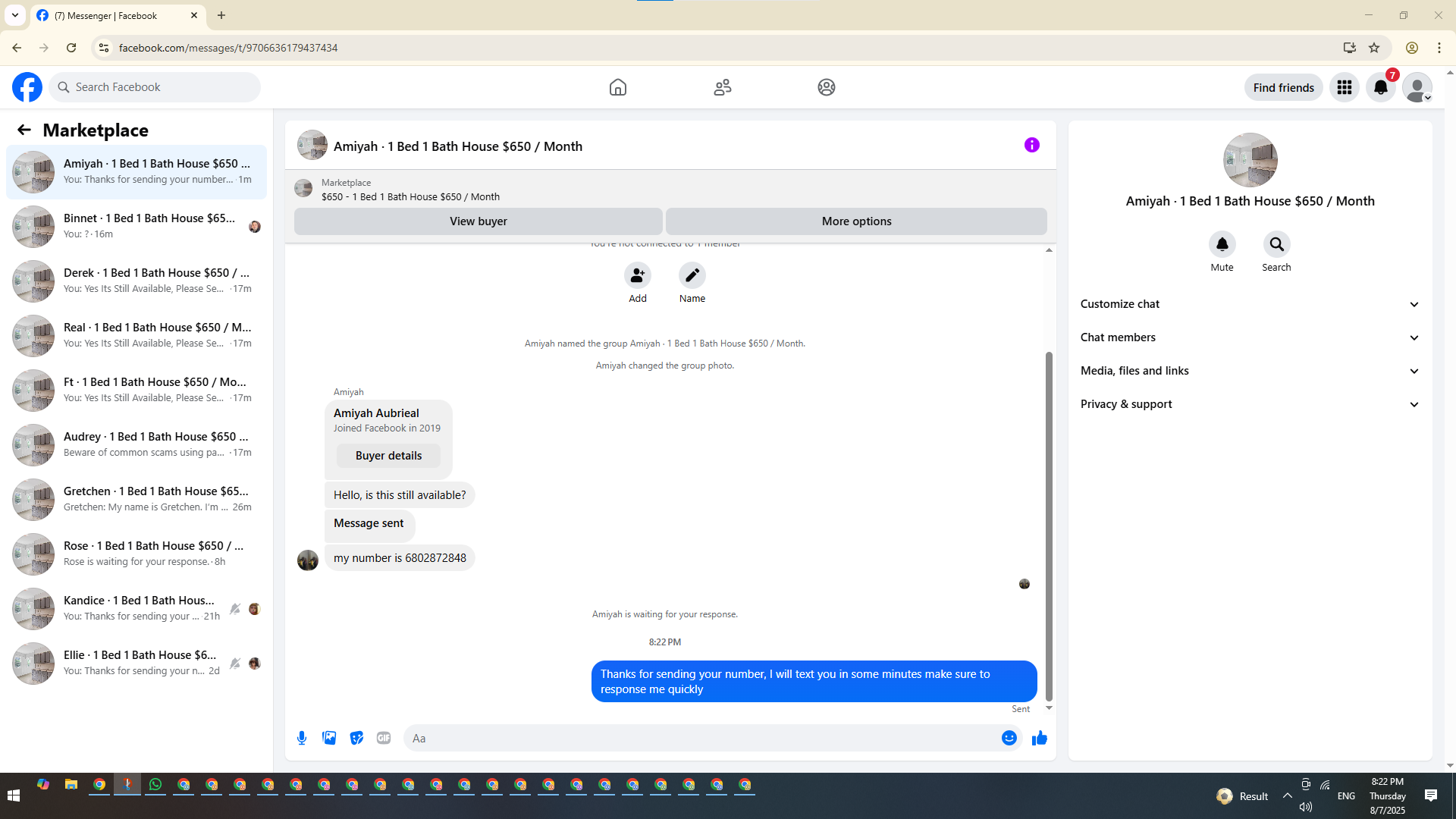Switch input language via ENG indicator
The height and width of the screenshot is (819, 1456).
pos(1346,795)
